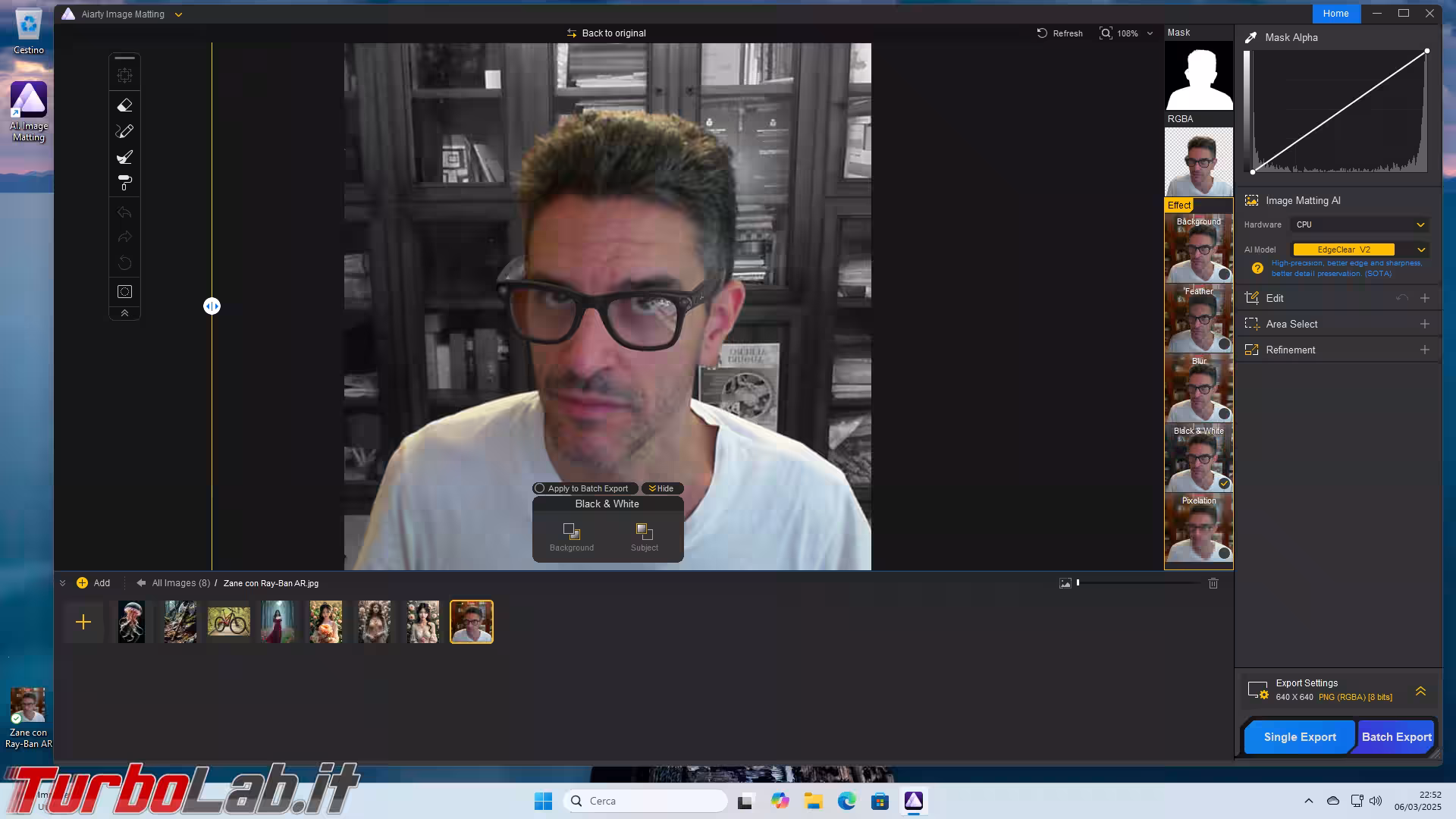The image size is (1456, 819).
Task: Expand the Refinement section
Action: click(1424, 350)
